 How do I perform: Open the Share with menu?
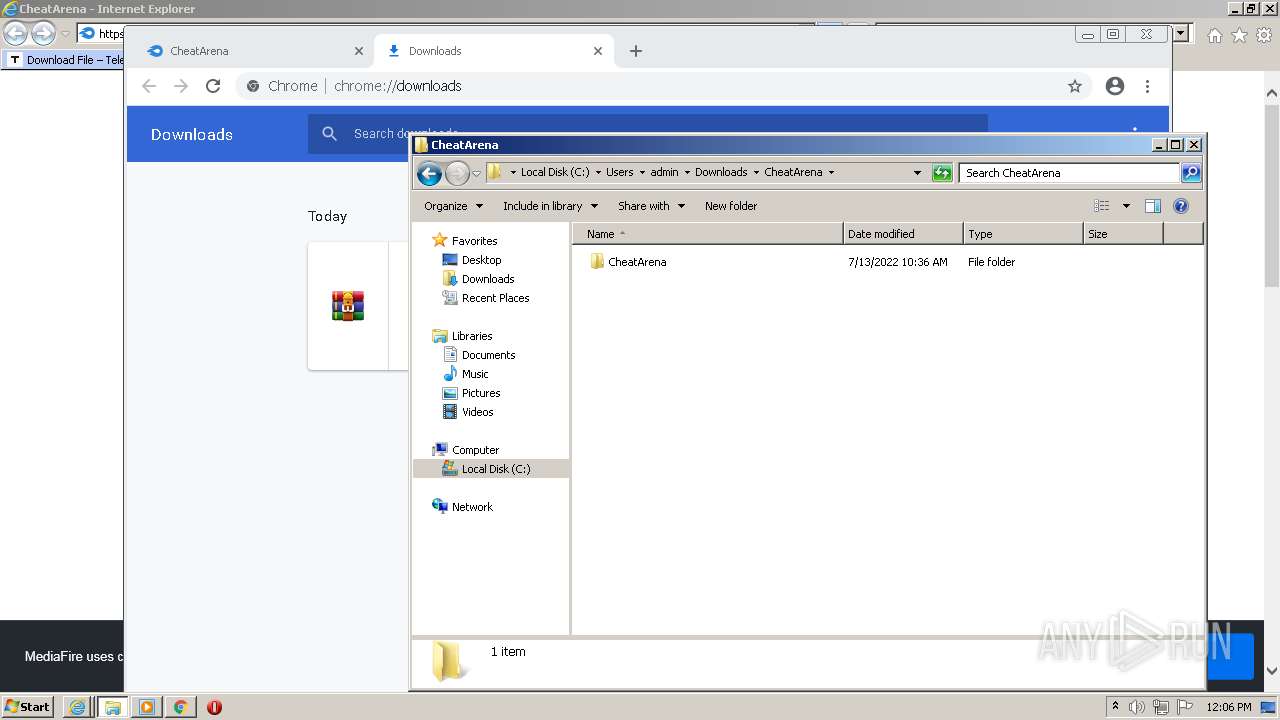pyautogui.click(x=651, y=206)
